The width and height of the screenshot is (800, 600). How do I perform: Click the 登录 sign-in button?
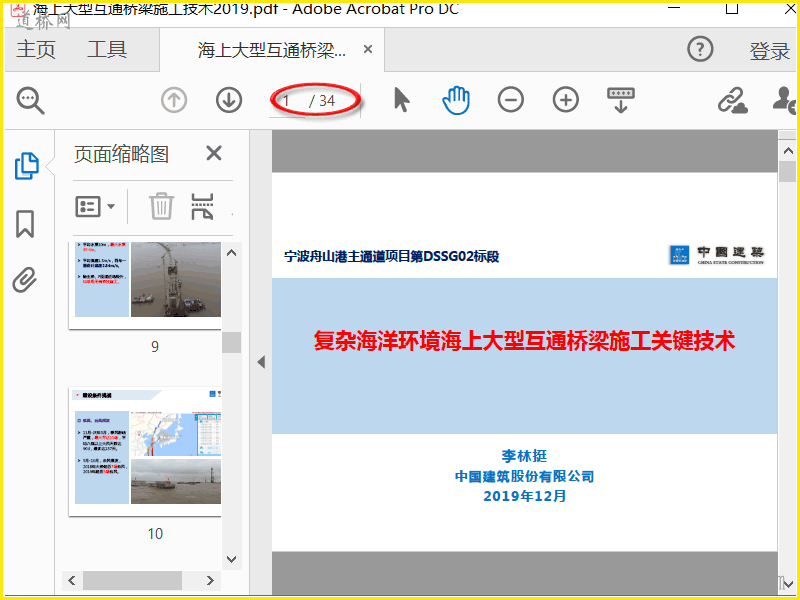point(769,51)
